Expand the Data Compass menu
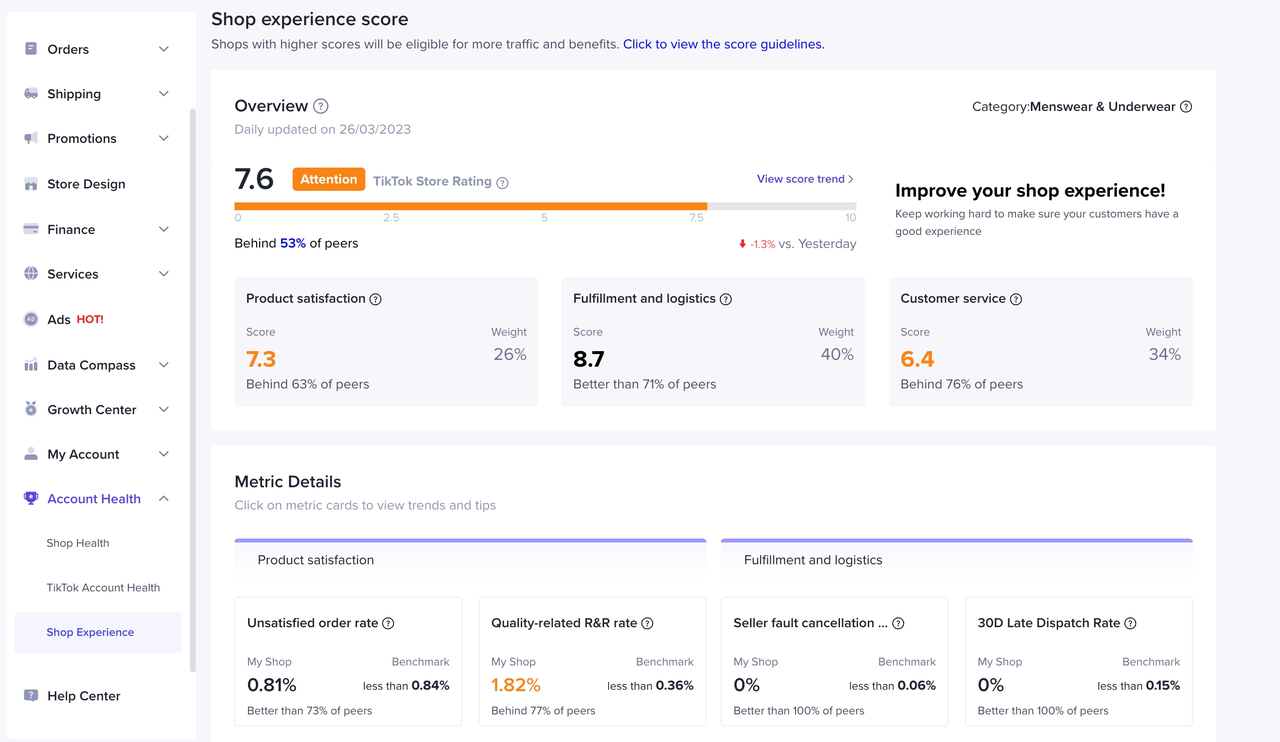The image size is (1280, 742). (x=164, y=365)
